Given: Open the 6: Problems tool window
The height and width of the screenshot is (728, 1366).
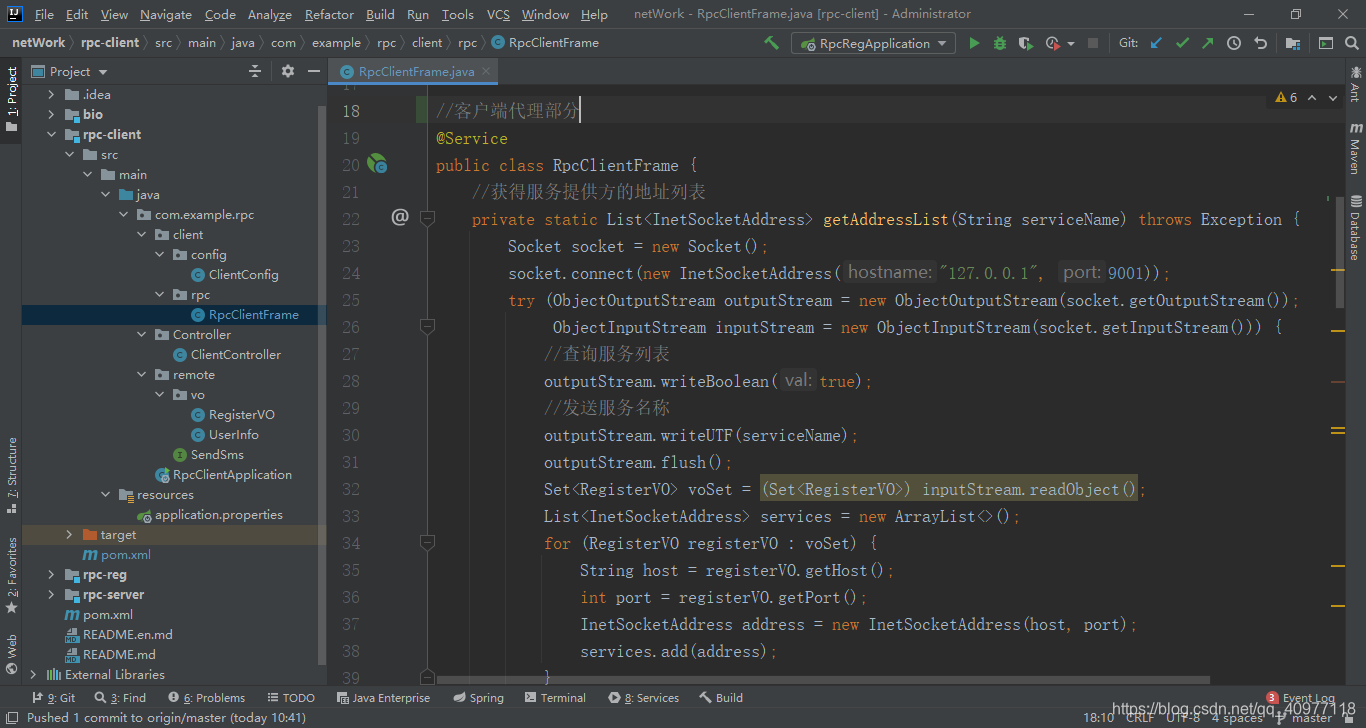Looking at the screenshot, I should point(206,698).
